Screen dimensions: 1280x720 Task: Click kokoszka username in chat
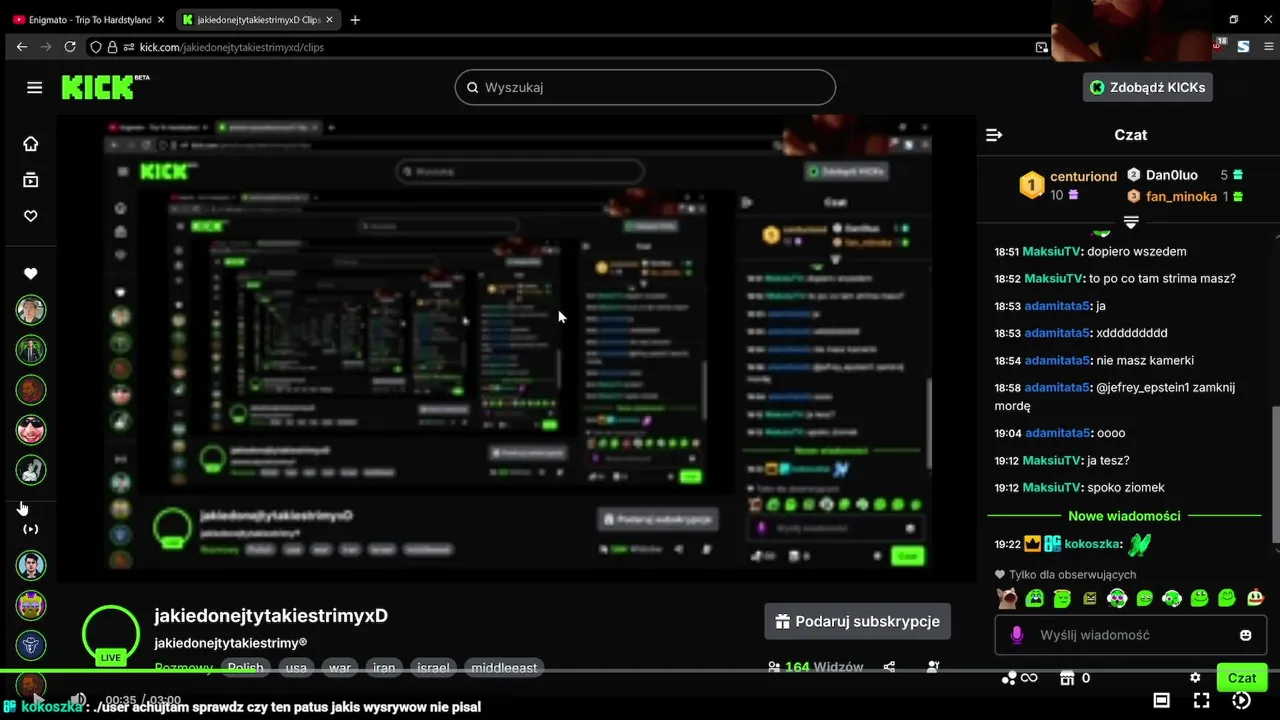click(x=1093, y=544)
